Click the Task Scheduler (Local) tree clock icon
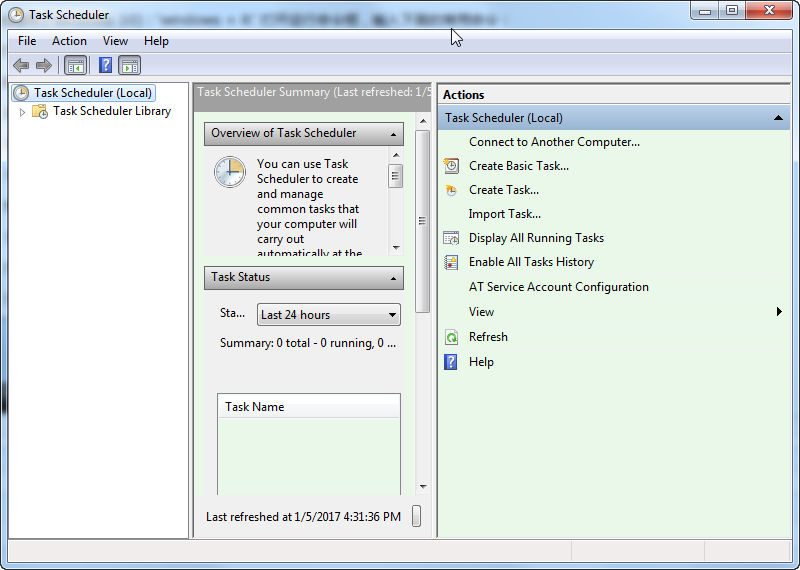The height and width of the screenshot is (570, 800). (x=21, y=93)
